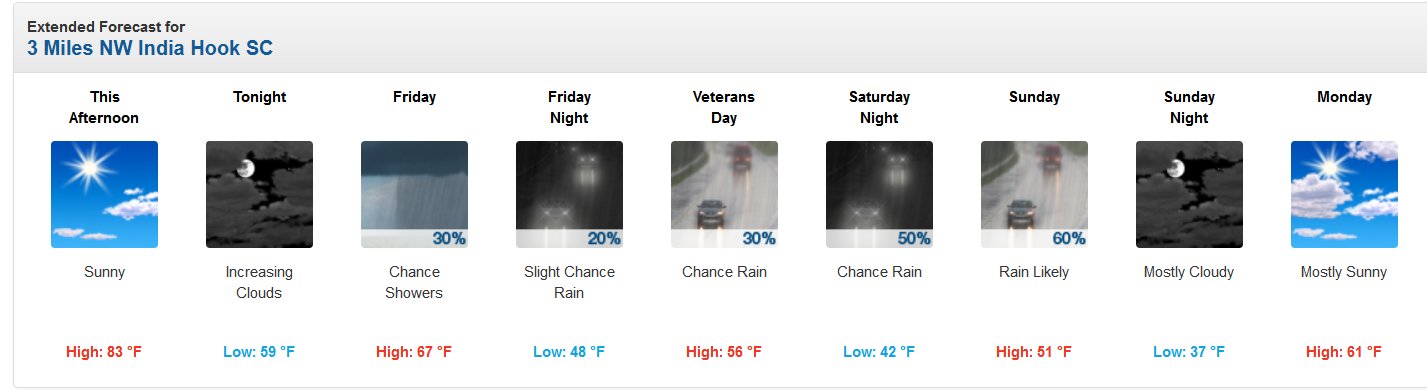Click the 3 Miles NW India Hook SC title
The width and height of the screenshot is (1427, 390).
pos(150,48)
